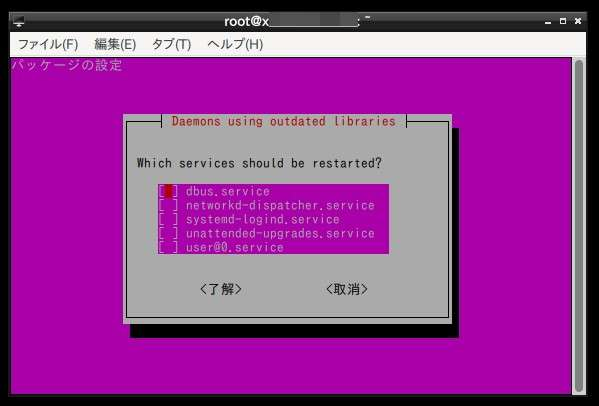Select the networkd-dispatcher.service label

coord(280,205)
